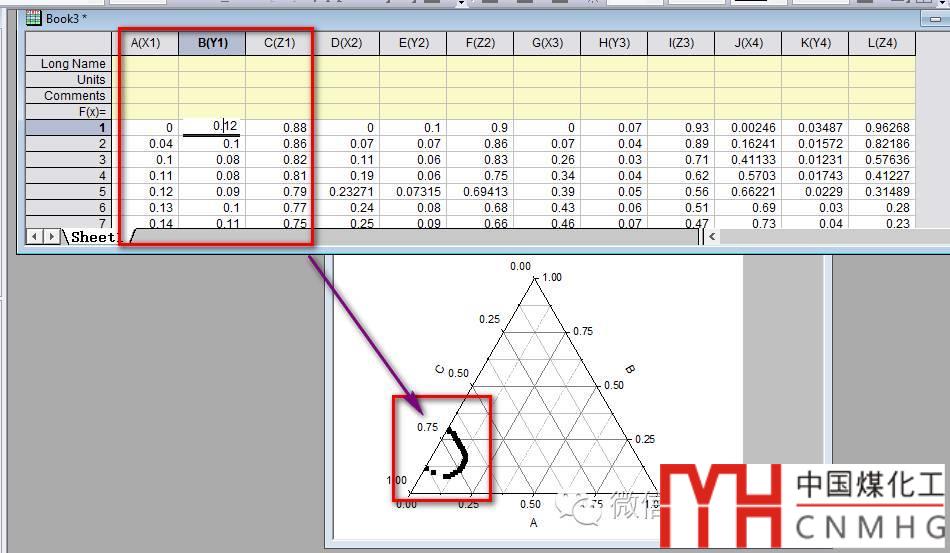Select column header G(X3)
950x553 pixels.
547,43
